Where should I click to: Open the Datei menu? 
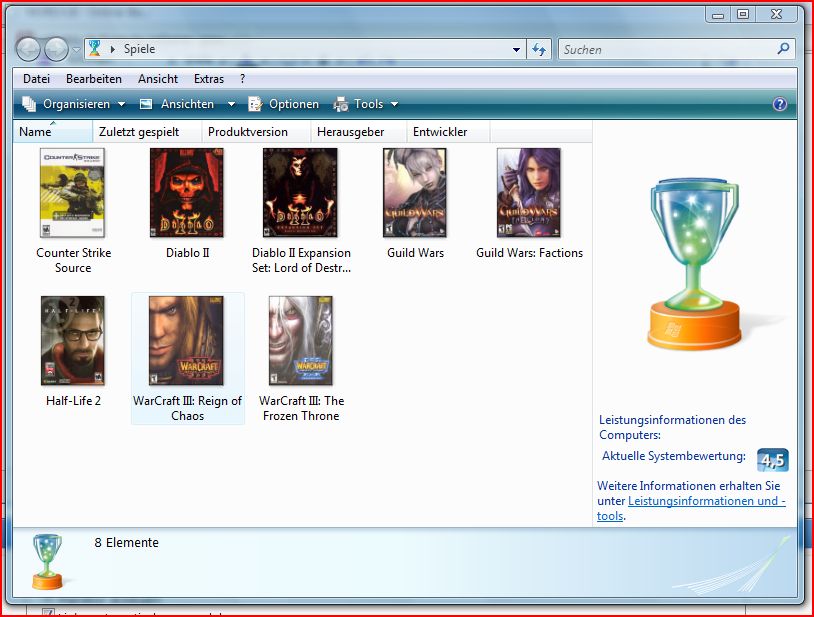pyautogui.click(x=36, y=79)
